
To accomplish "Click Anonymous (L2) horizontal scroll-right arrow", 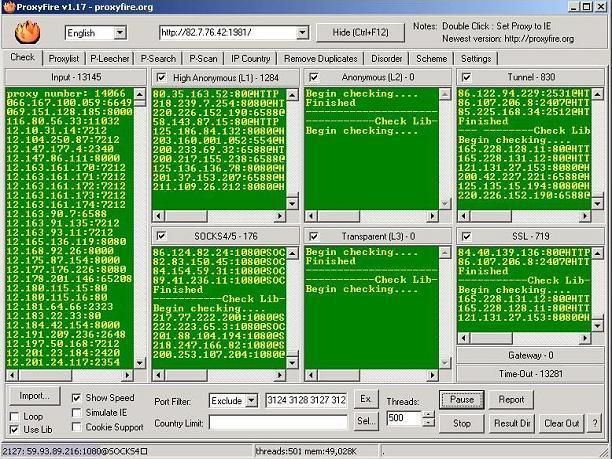I will click(432, 216).
